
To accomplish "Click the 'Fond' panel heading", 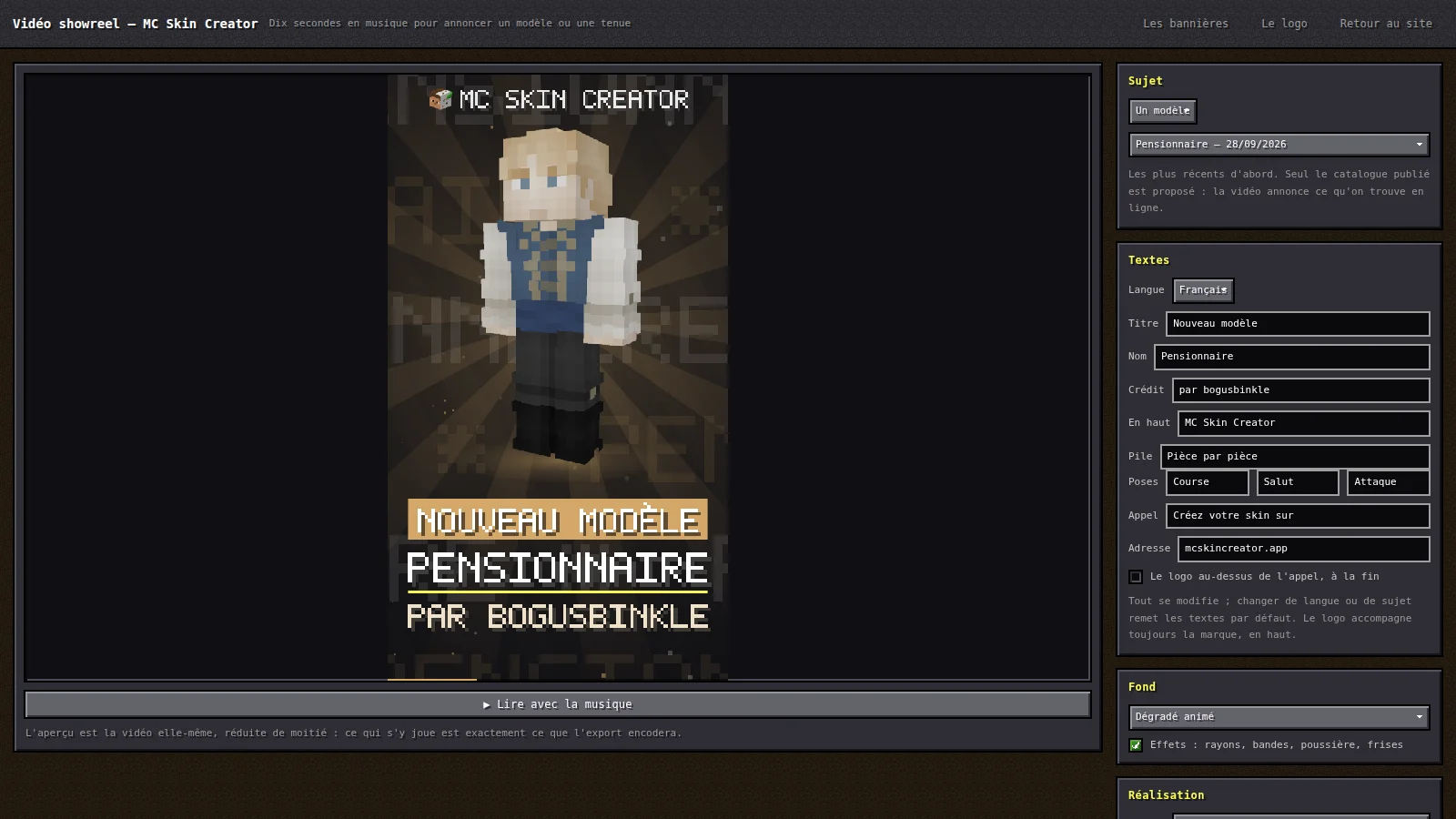I will [x=1141, y=687].
